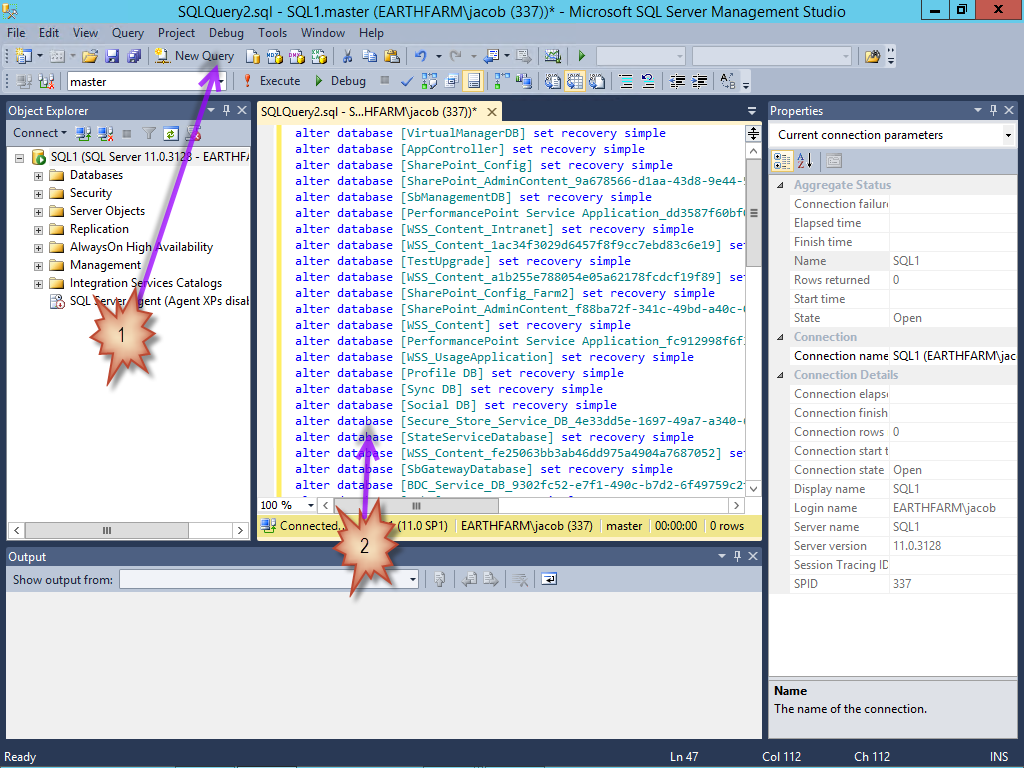
Task: Click the Specify Values for Template Parameters icon
Action: [728, 82]
